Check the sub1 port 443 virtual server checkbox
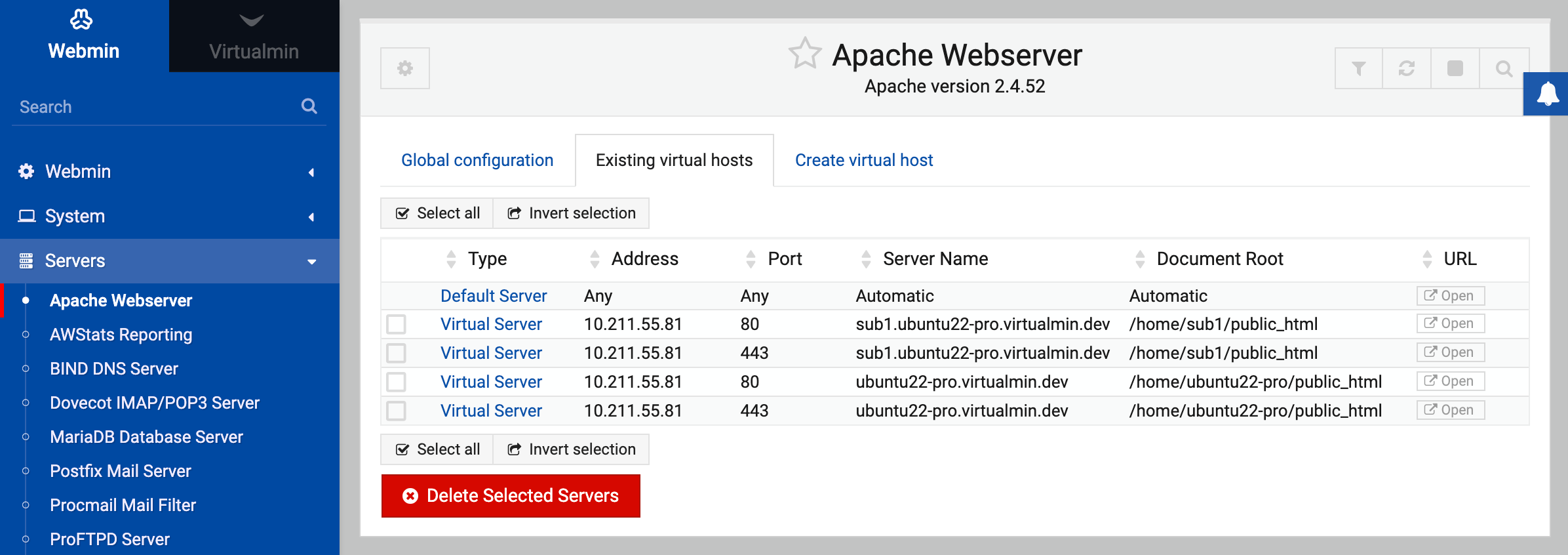Screen dimensions: 1568x555 396,353
